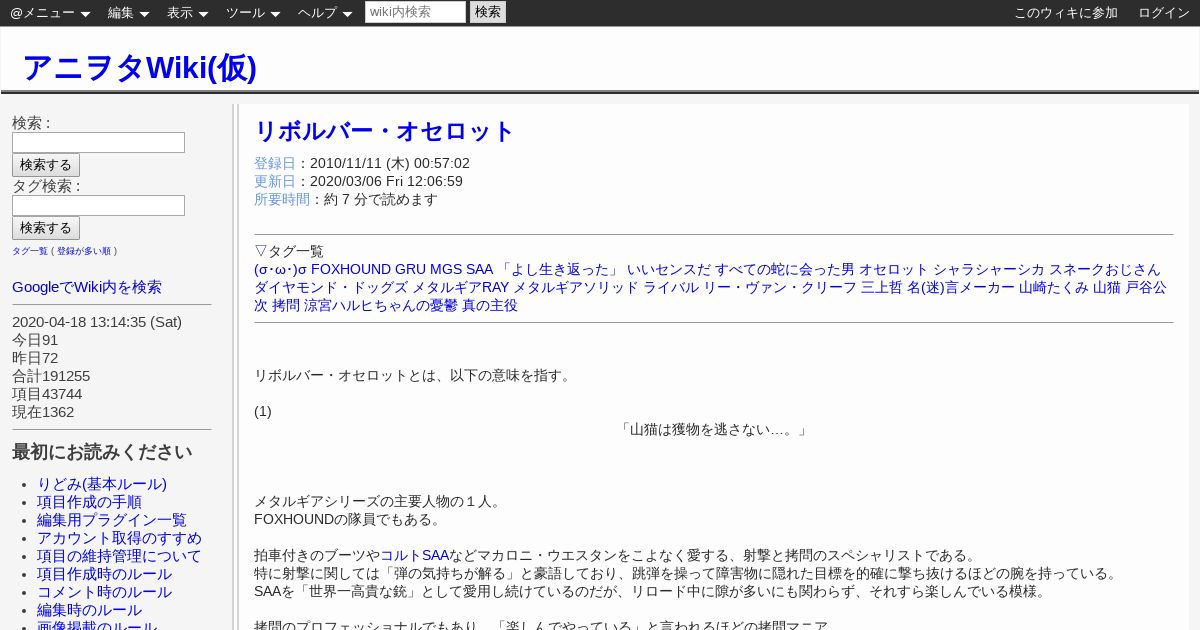Click the いいセンスだ tag
Screen dimensions: 1200x630
tap(669, 270)
